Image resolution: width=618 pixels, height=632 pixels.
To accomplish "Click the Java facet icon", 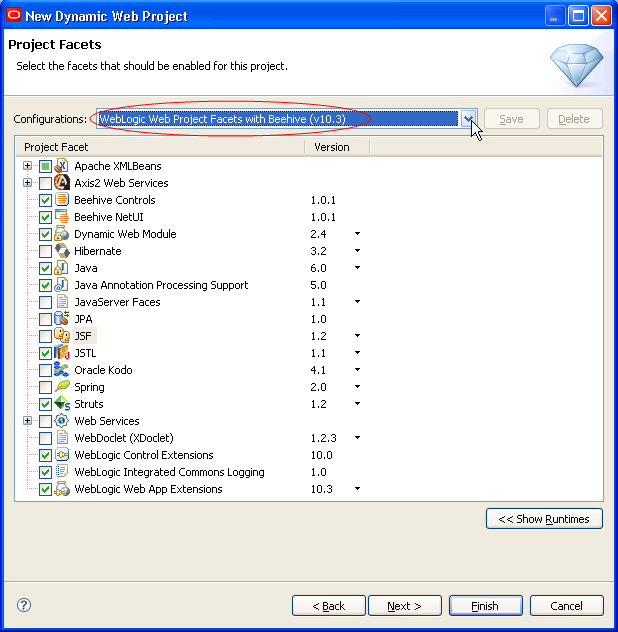I will (61, 268).
